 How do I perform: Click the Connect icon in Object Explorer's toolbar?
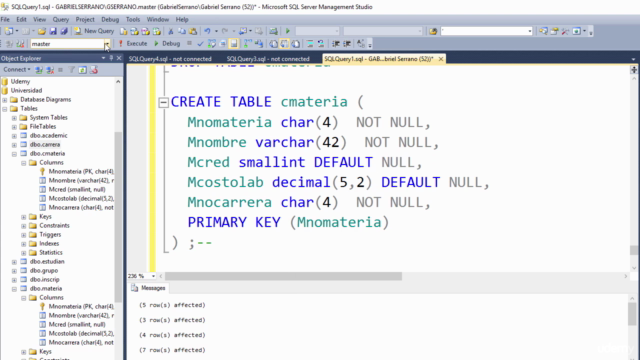tap(39, 70)
